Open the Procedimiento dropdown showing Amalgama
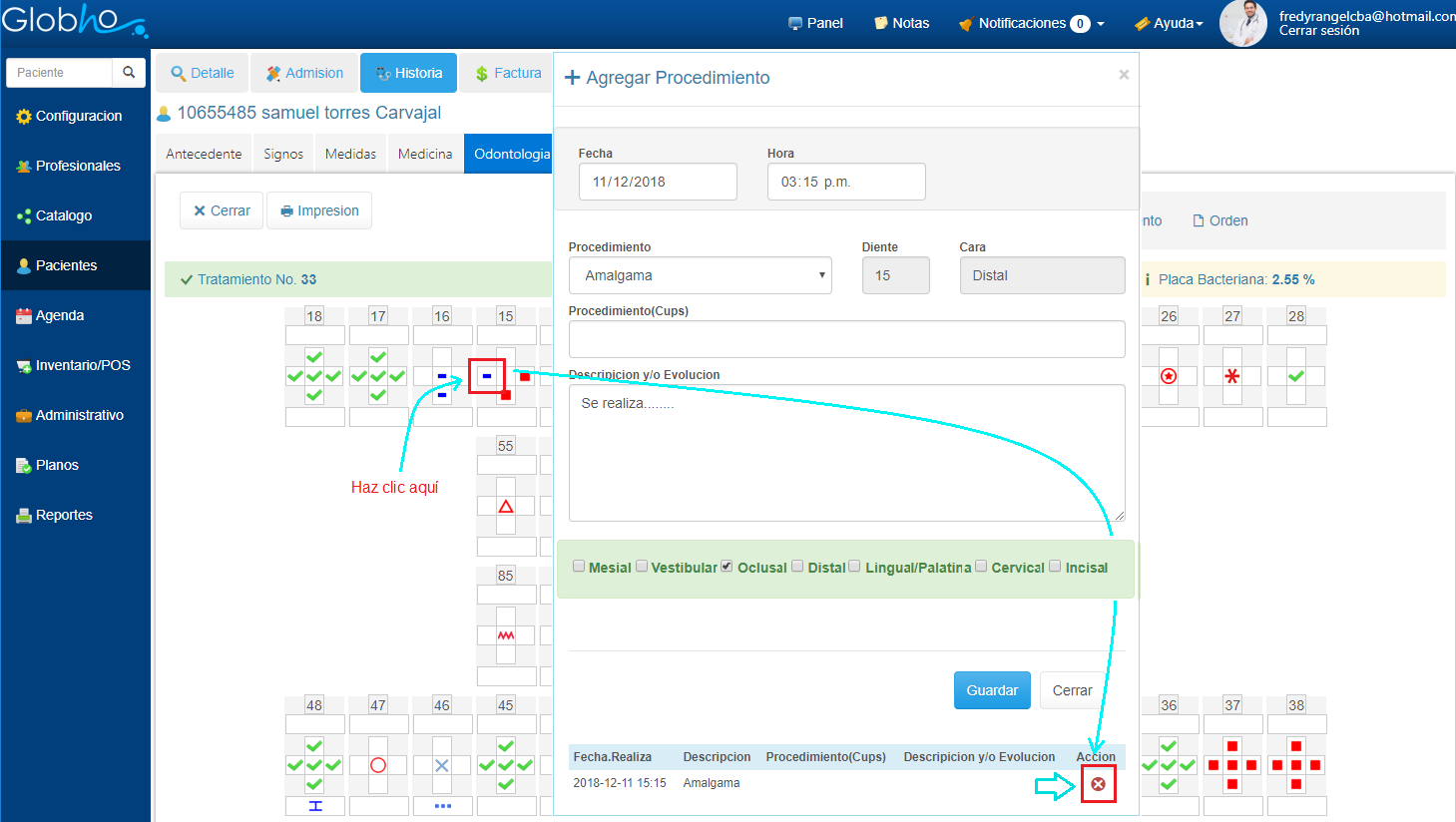This screenshot has width=1456, height=822. (x=701, y=275)
